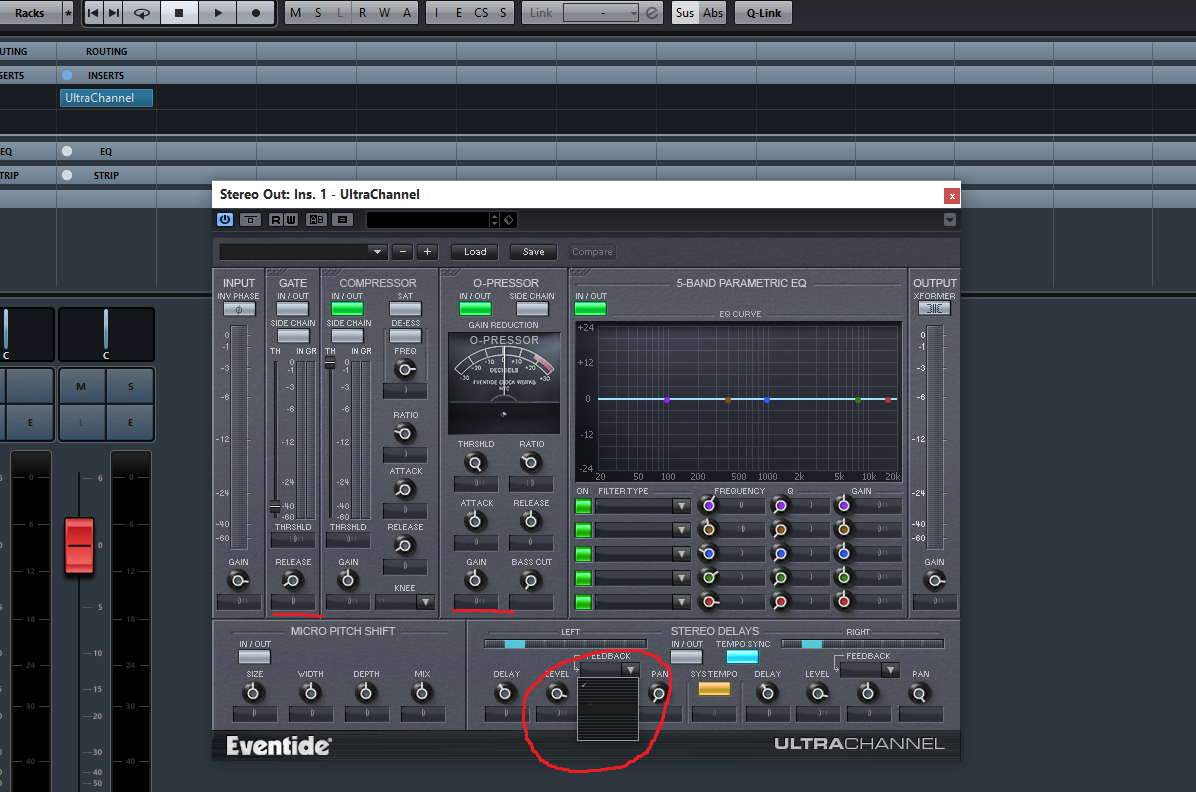The width and height of the screenshot is (1196, 792).
Task: Click the Input GAIN knob
Action: 239,581
